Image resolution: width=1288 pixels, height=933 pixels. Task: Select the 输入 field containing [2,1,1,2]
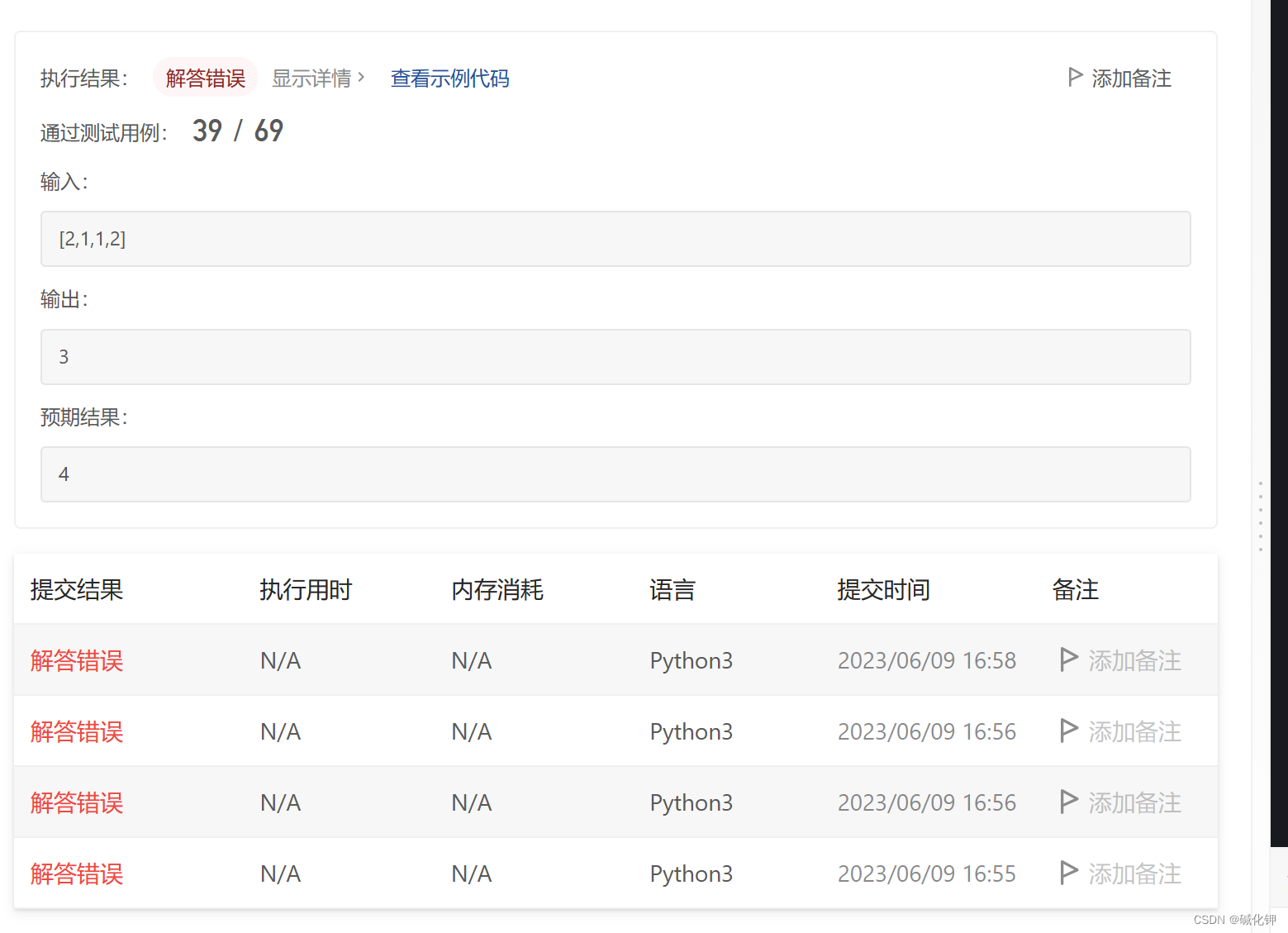615,239
